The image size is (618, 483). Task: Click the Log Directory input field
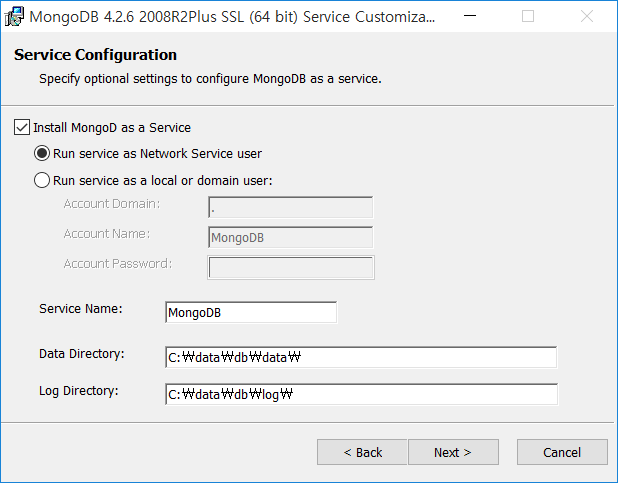click(361, 394)
